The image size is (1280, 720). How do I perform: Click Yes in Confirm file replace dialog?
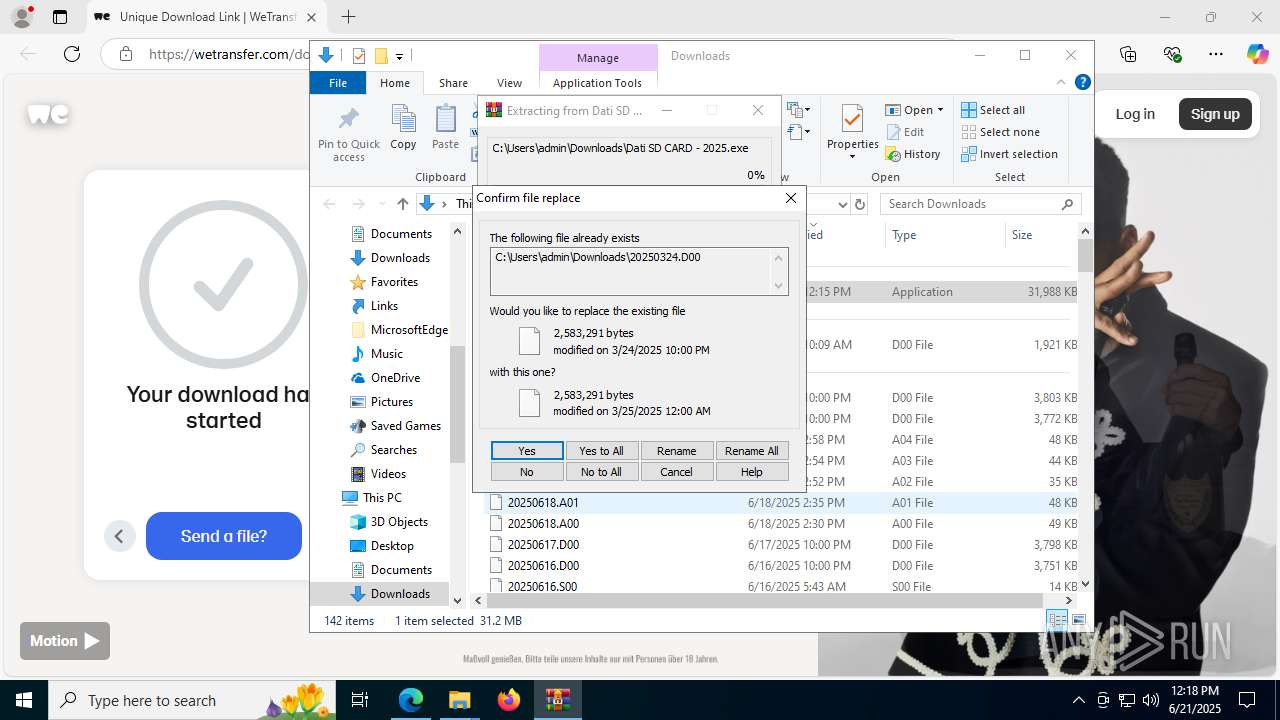[527, 451]
